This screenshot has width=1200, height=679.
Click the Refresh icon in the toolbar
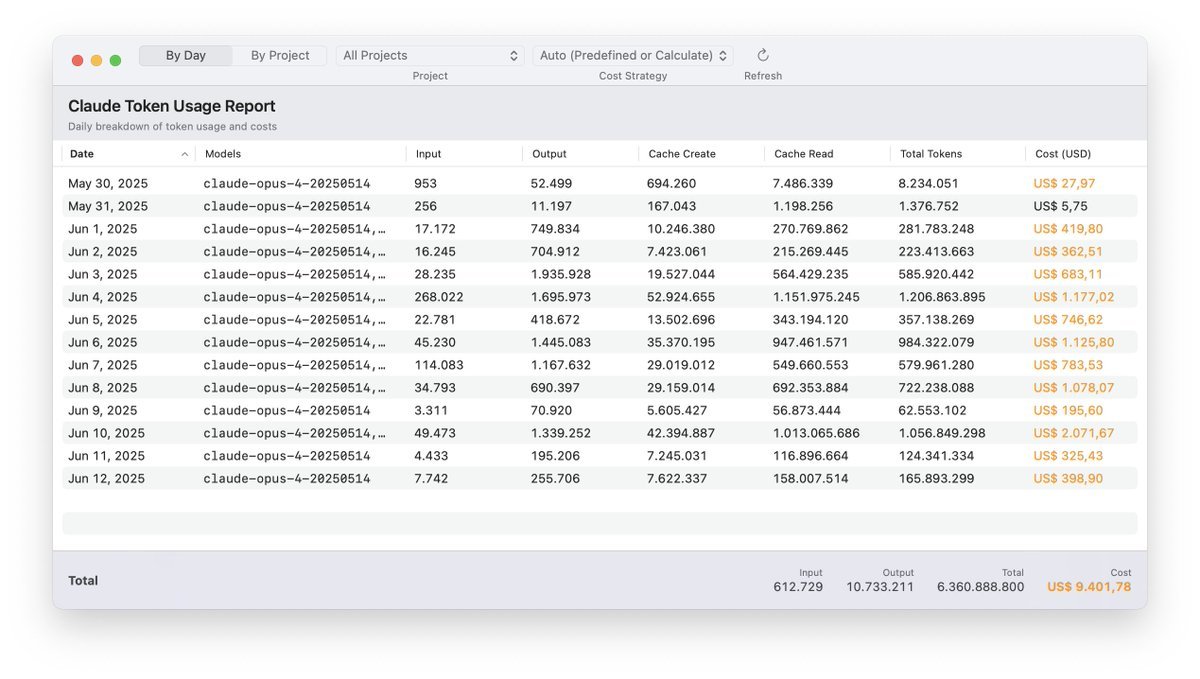point(763,55)
